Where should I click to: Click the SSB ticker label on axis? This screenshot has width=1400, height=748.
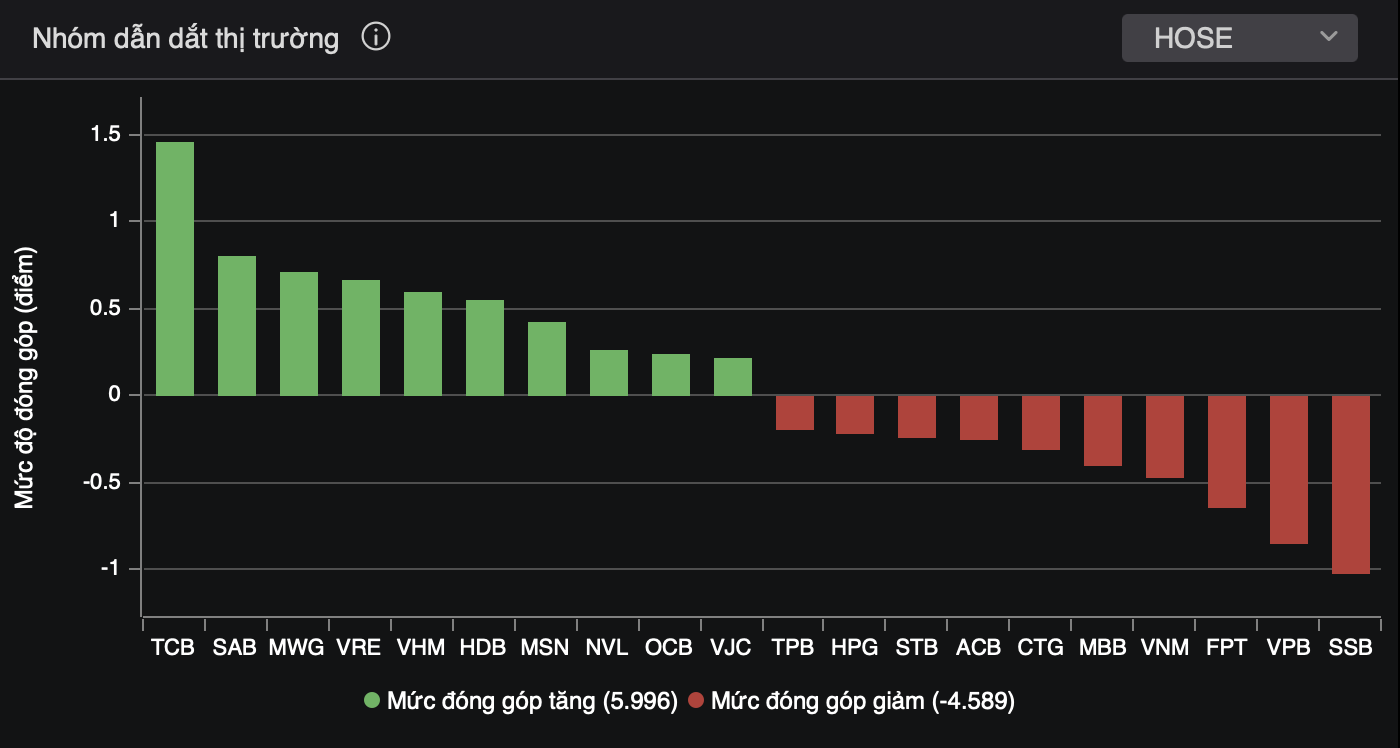pyautogui.click(x=1351, y=647)
